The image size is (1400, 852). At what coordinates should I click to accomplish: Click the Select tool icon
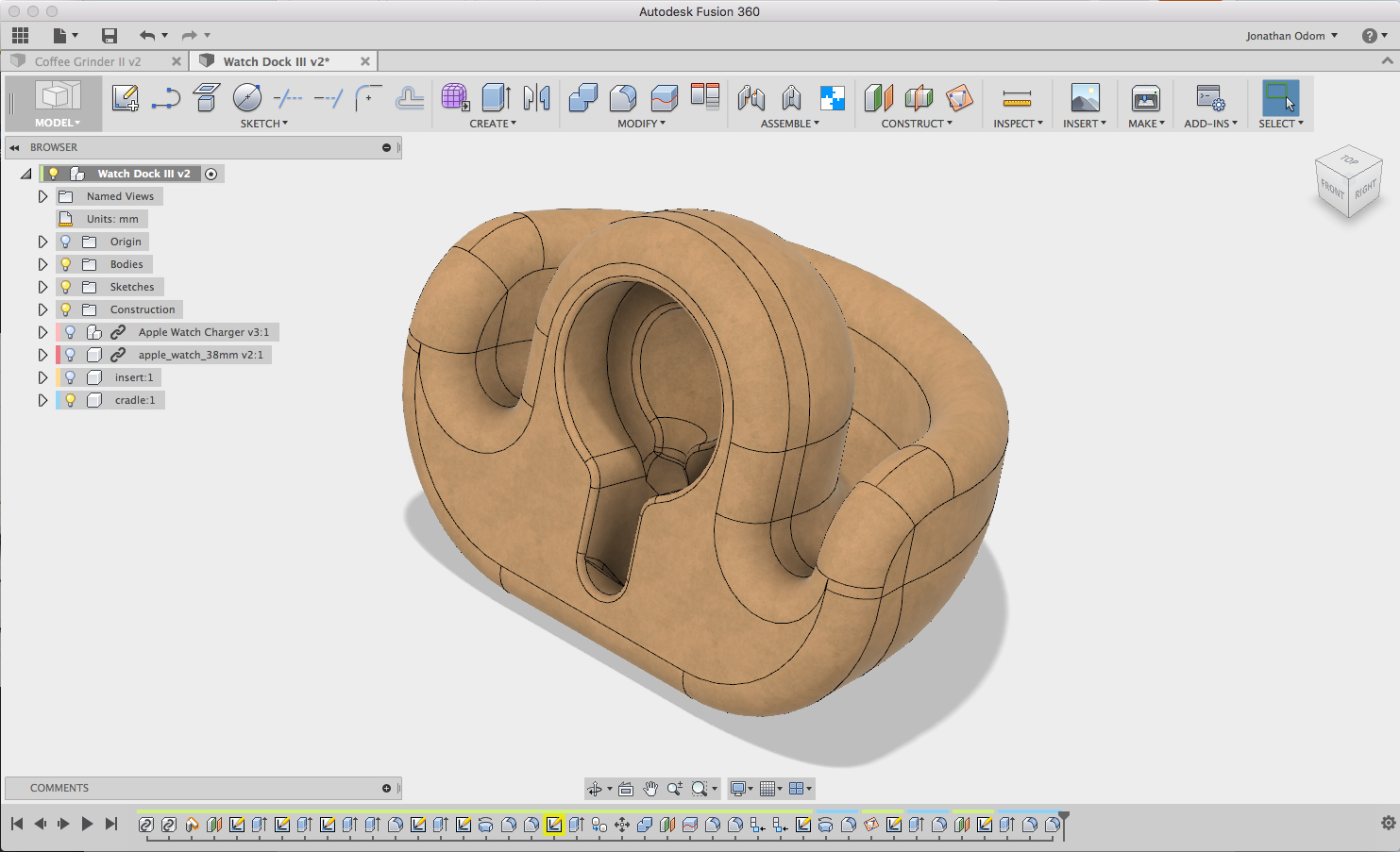pos(1280,98)
